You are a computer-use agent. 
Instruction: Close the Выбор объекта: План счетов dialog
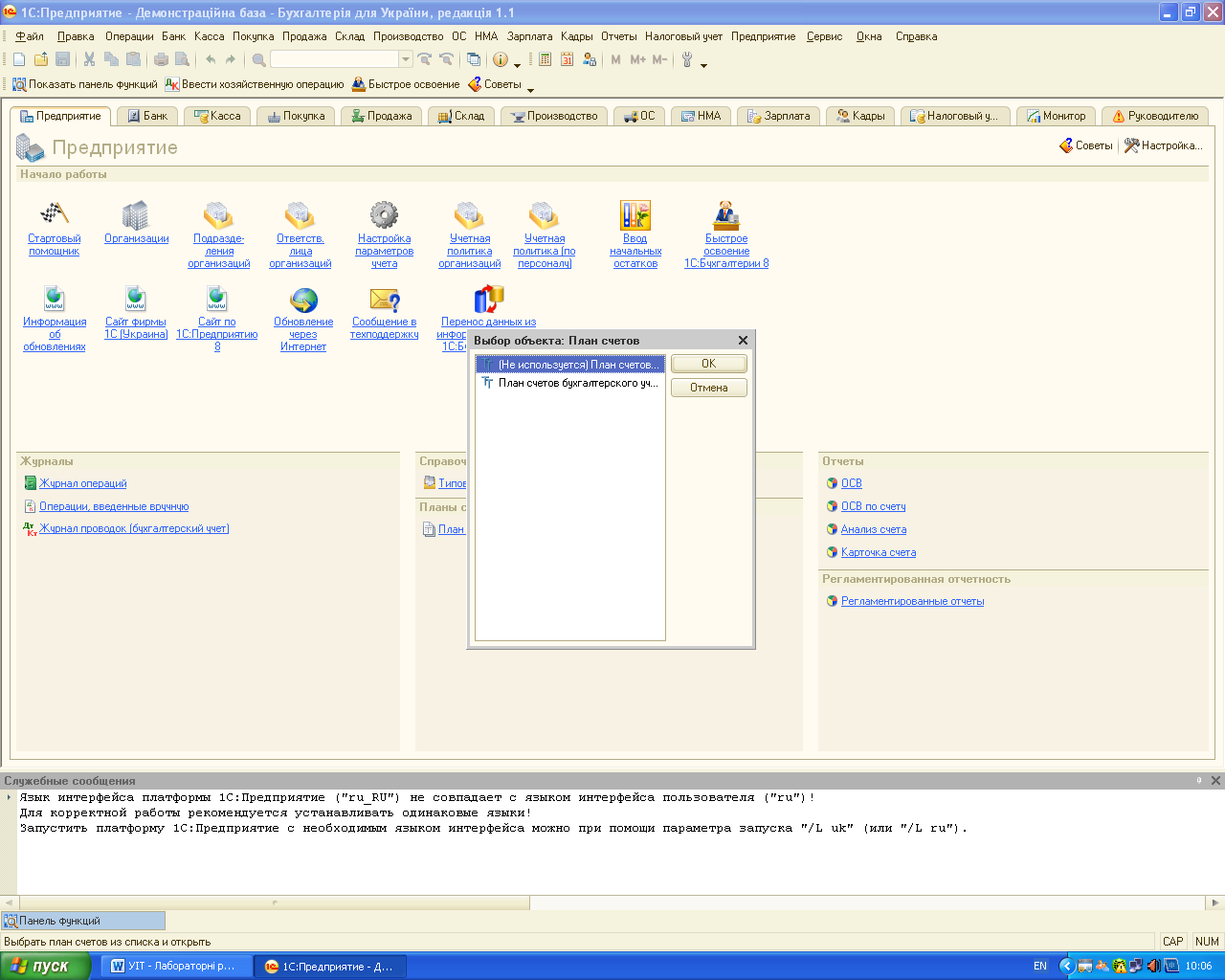(743, 341)
